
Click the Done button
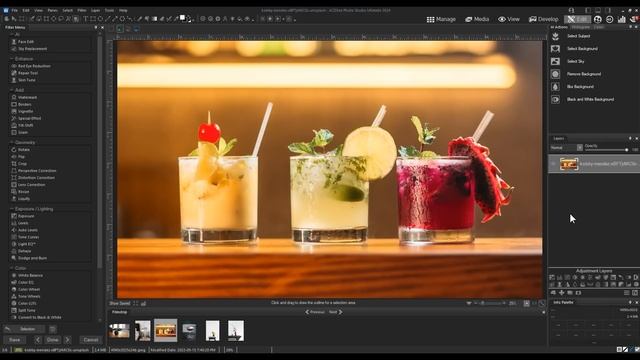pos(52,340)
